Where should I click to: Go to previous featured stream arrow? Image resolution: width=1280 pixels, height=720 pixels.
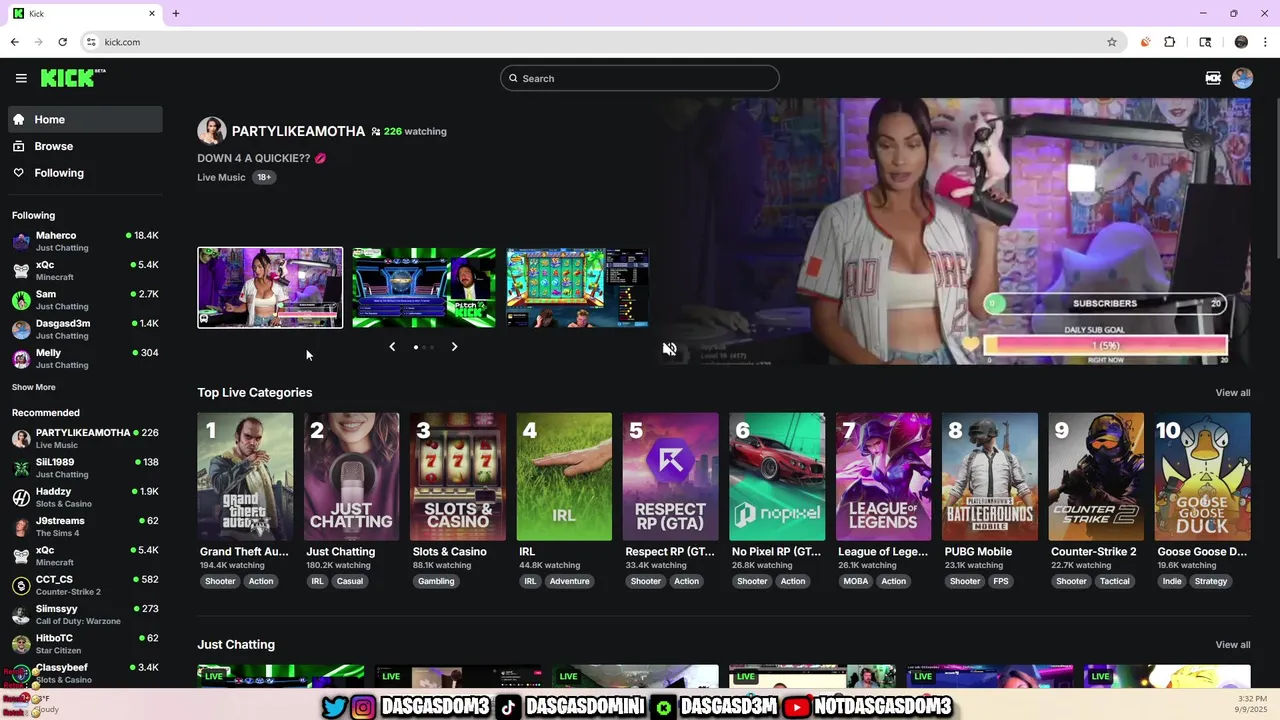[392, 347]
